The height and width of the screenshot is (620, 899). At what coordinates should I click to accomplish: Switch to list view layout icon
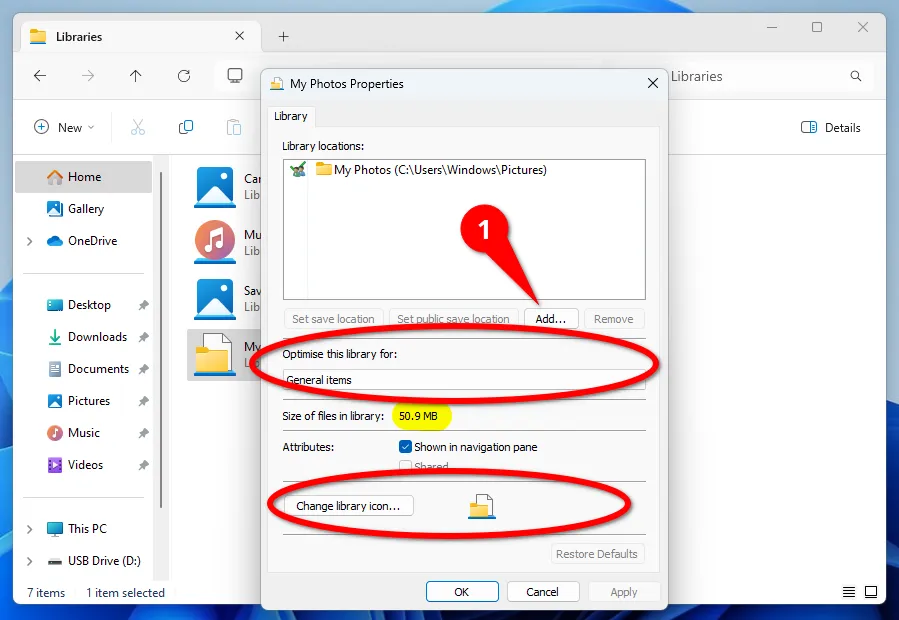point(849,592)
